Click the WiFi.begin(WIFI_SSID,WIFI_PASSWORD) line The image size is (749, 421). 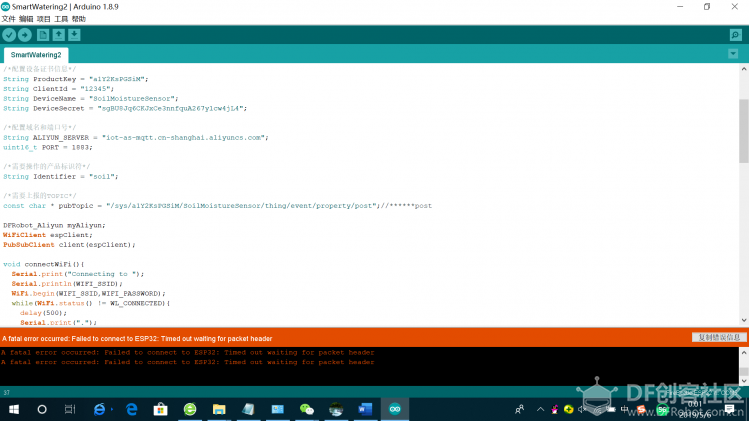pos(89,293)
